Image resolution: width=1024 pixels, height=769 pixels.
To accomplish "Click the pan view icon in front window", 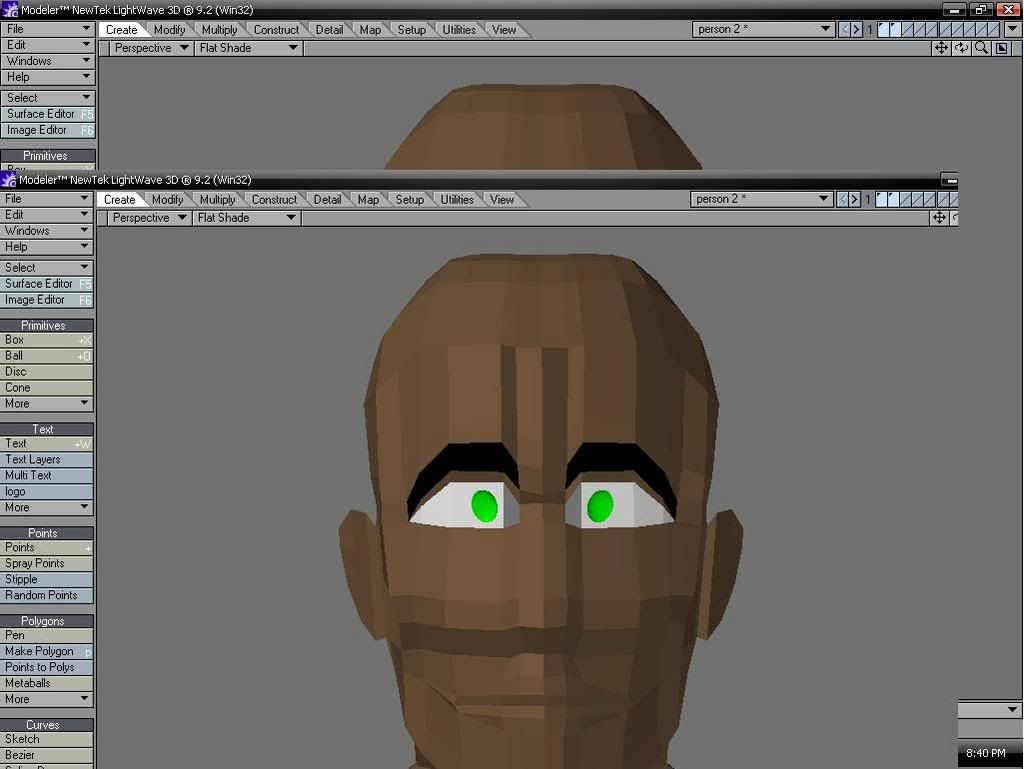I will pyautogui.click(x=939, y=217).
